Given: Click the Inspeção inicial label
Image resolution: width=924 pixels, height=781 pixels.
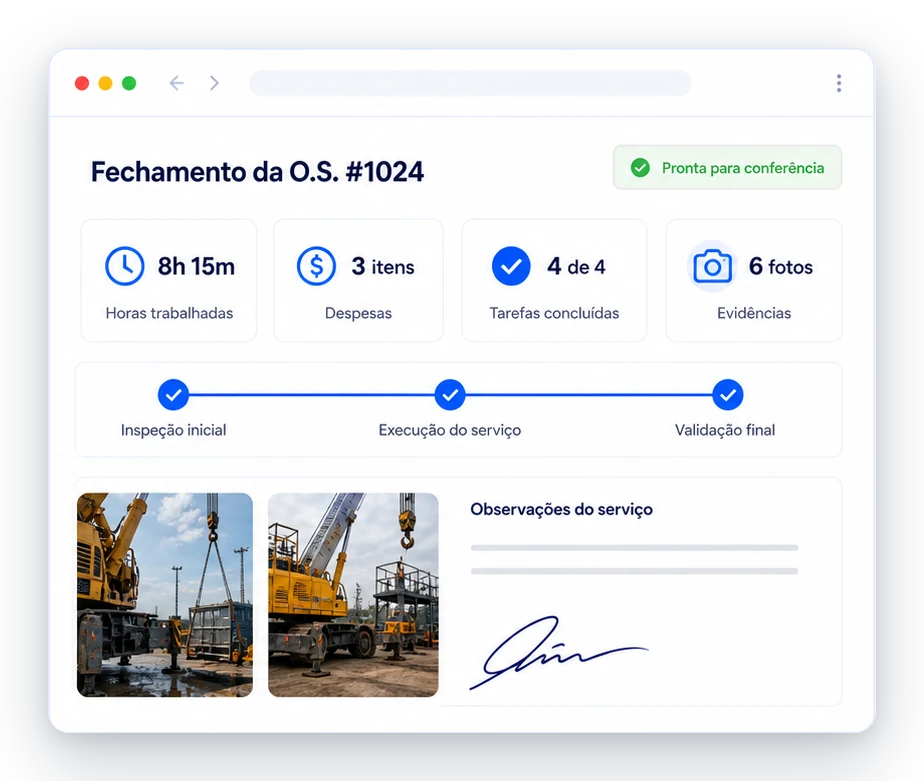Looking at the screenshot, I should coord(173,430).
